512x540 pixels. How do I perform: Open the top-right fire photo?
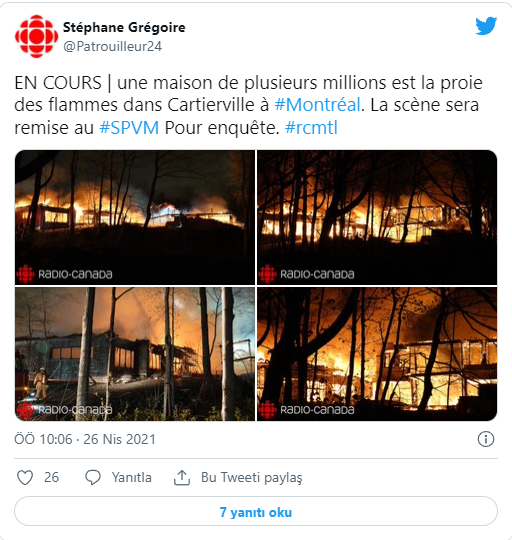(x=377, y=217)
